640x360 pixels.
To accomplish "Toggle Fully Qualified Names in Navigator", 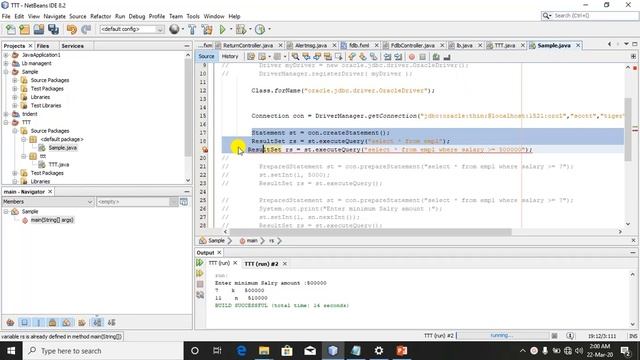I will (x=82, y=323).
